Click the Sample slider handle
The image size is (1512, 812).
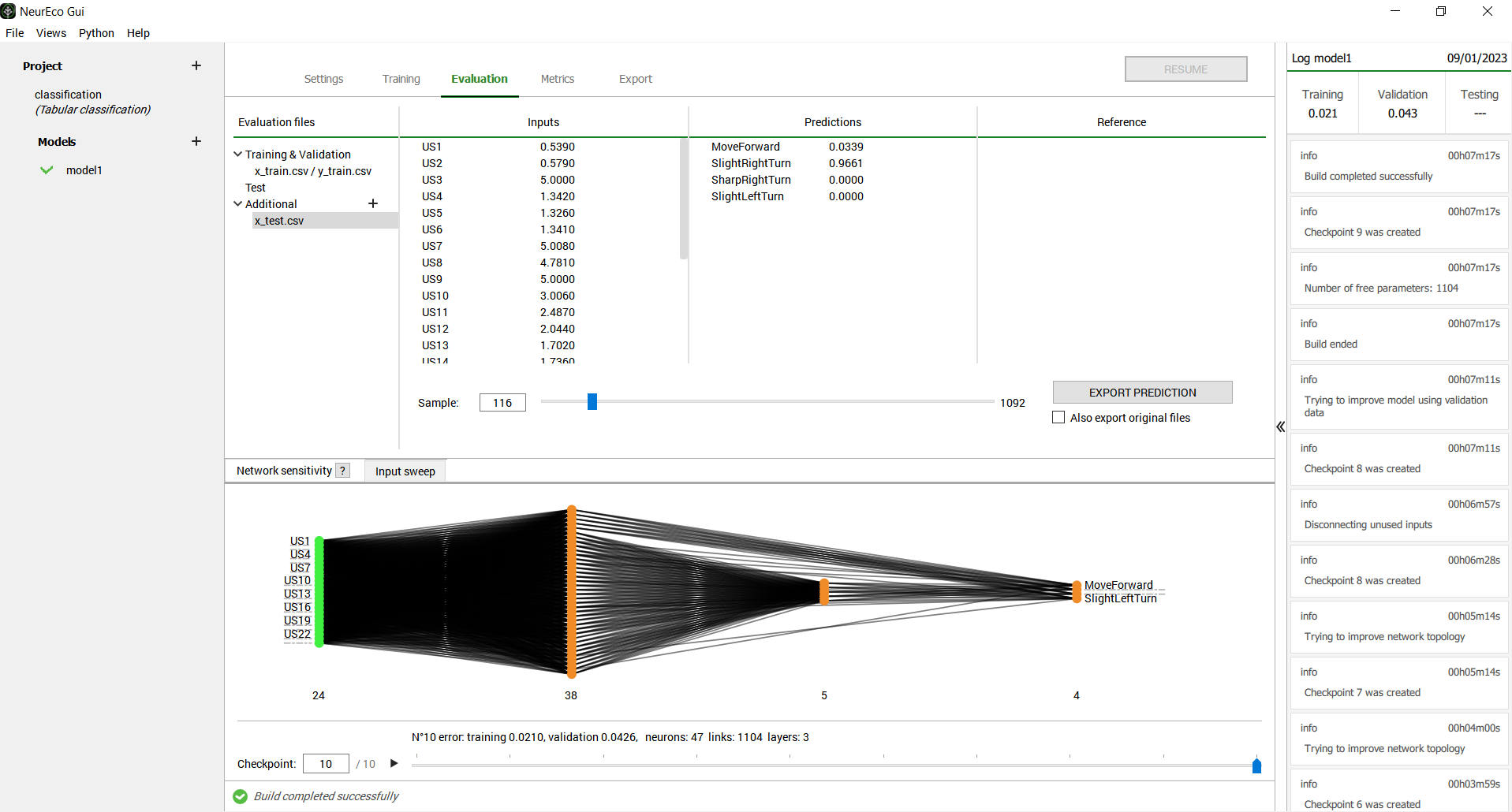tap(592, 402)
